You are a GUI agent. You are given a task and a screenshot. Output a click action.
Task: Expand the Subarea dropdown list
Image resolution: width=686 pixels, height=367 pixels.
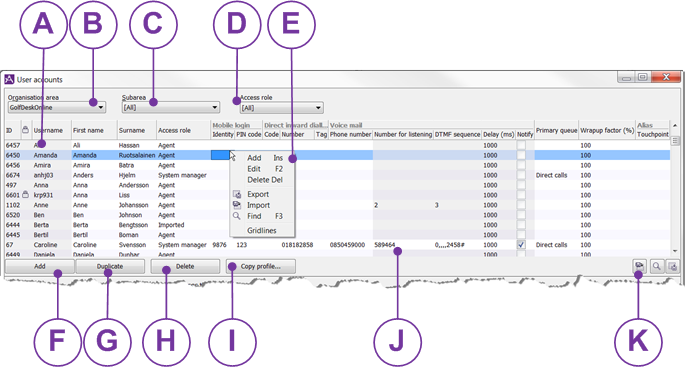click(215, 107)
